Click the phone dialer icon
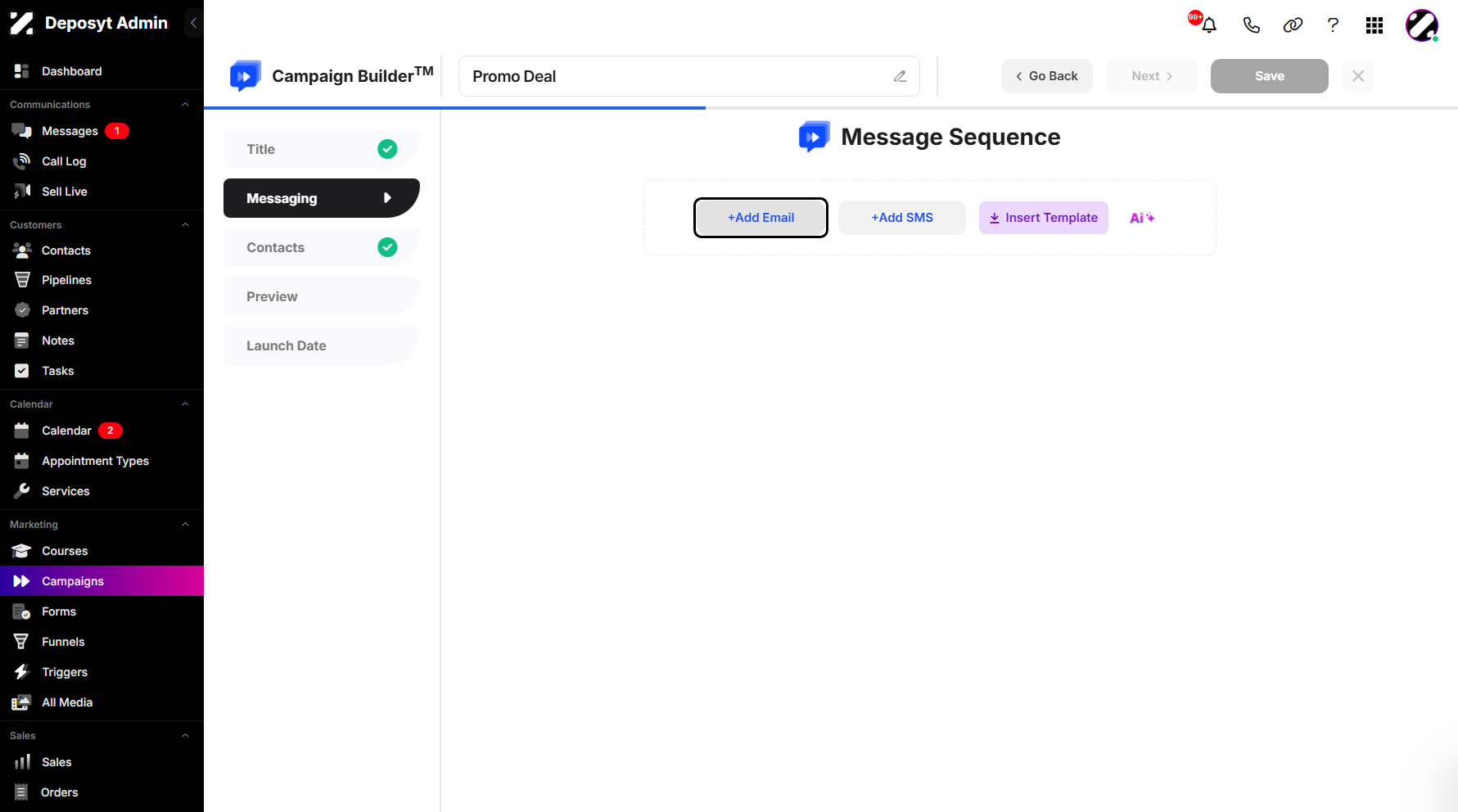 (x=1251, y=25)
